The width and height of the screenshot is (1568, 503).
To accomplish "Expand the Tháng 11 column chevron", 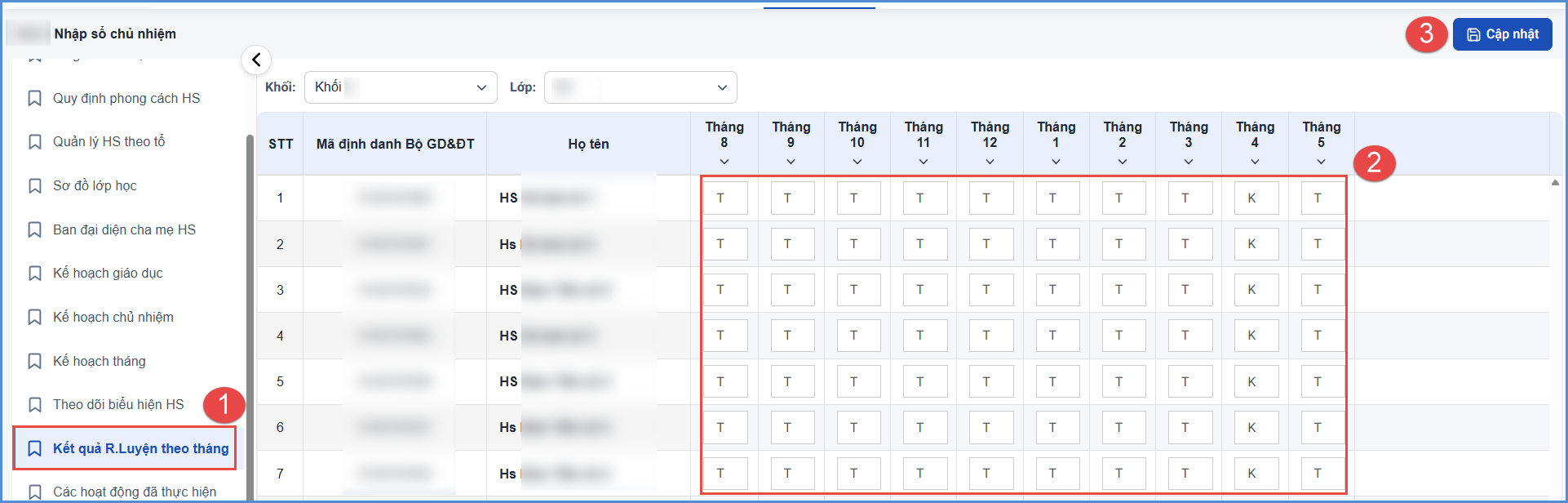I will [924, 162].
